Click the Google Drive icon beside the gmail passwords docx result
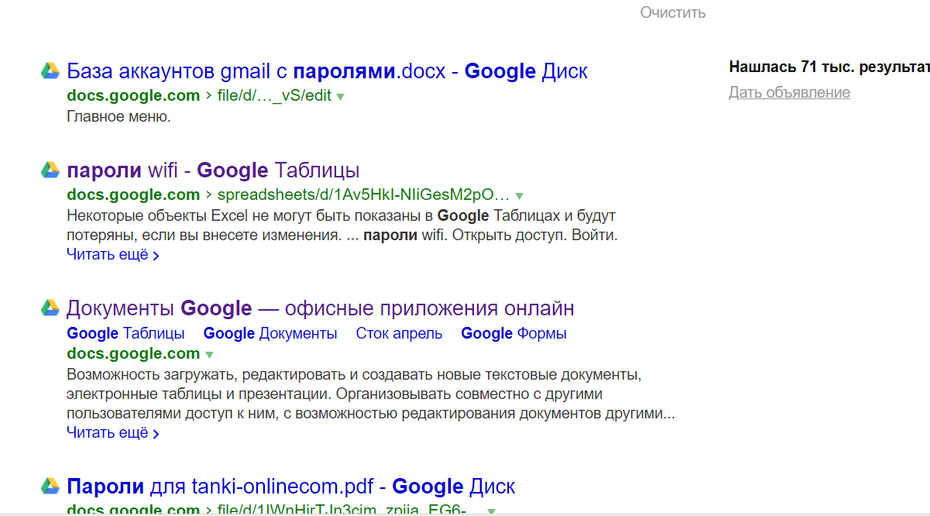The image size is (930, 516). (x=50, y=71)
